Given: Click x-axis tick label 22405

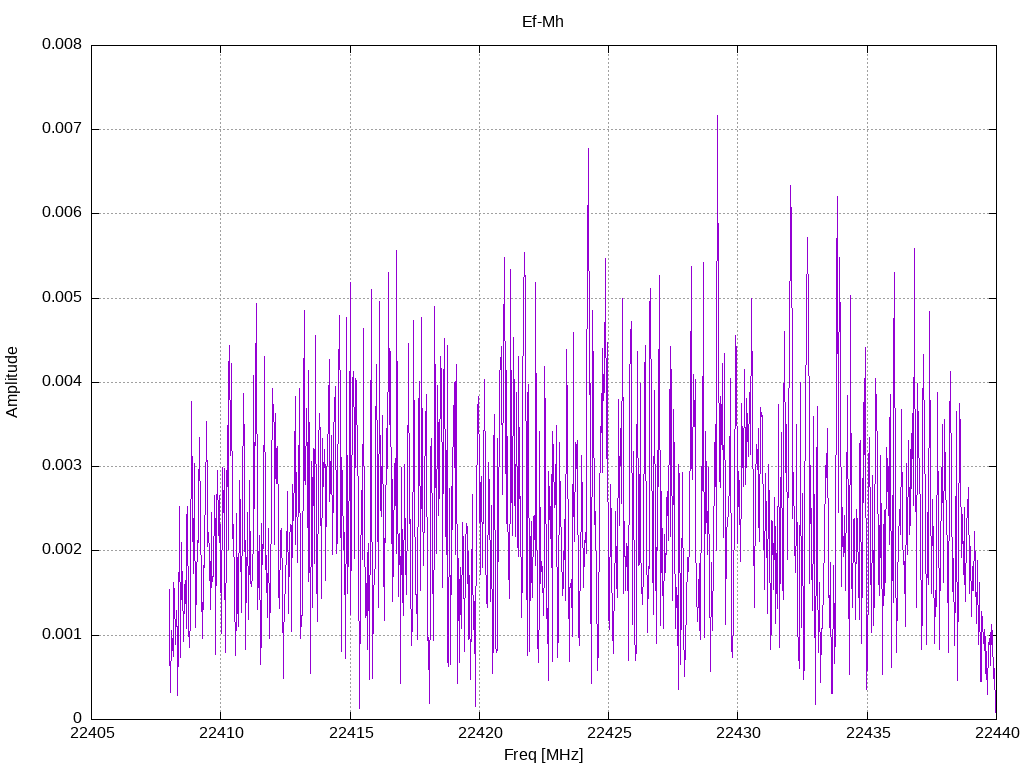Looking at the screenshot, I should click(x=92, y=733).
